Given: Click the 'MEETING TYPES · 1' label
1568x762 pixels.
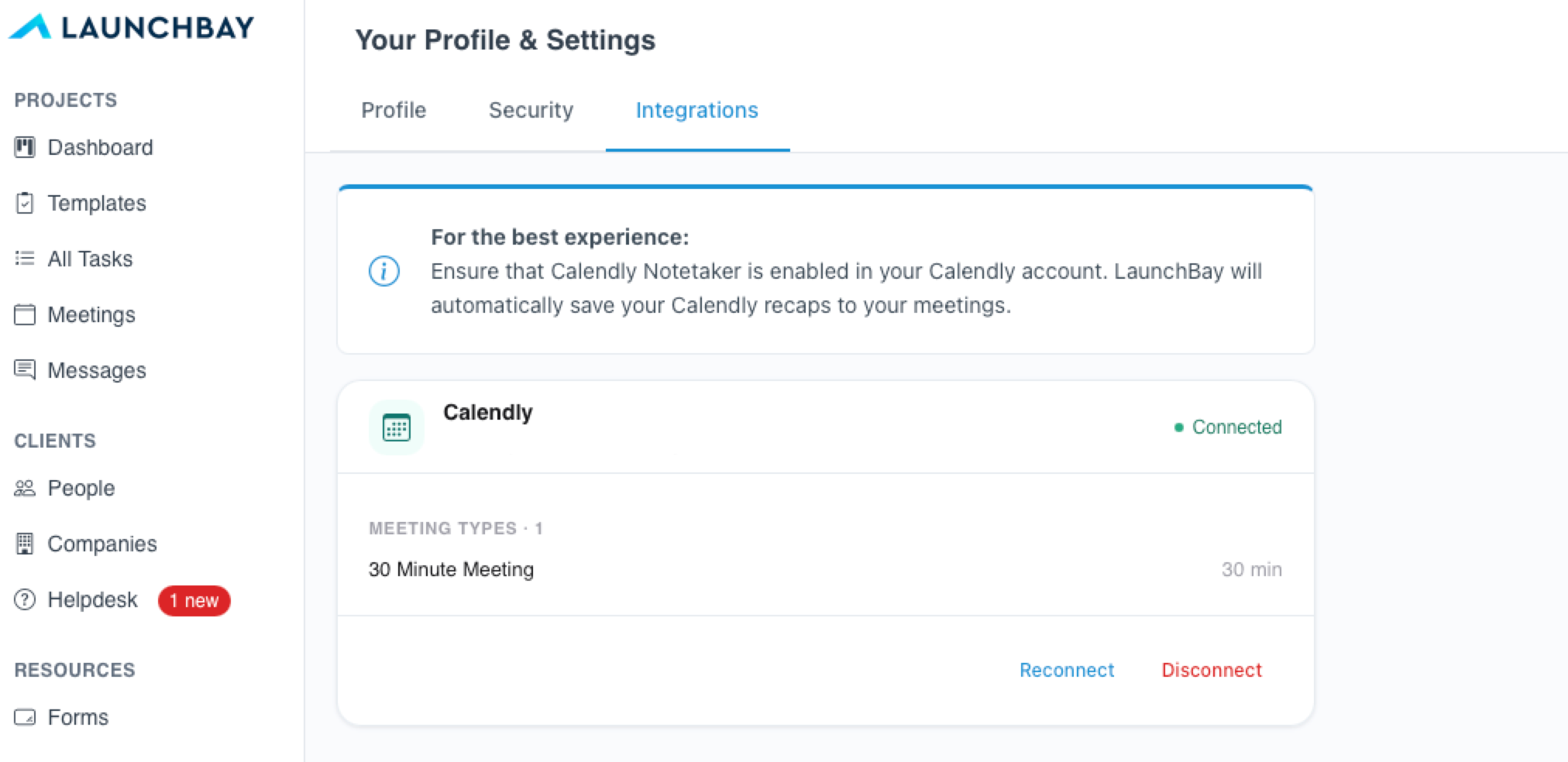Looking at the screenshot, I should point(456,528).
